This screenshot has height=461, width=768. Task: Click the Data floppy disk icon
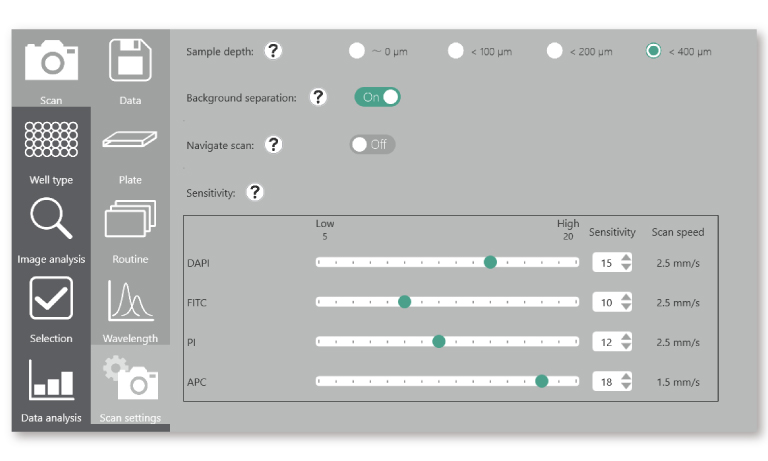click(x=130, y=62)
